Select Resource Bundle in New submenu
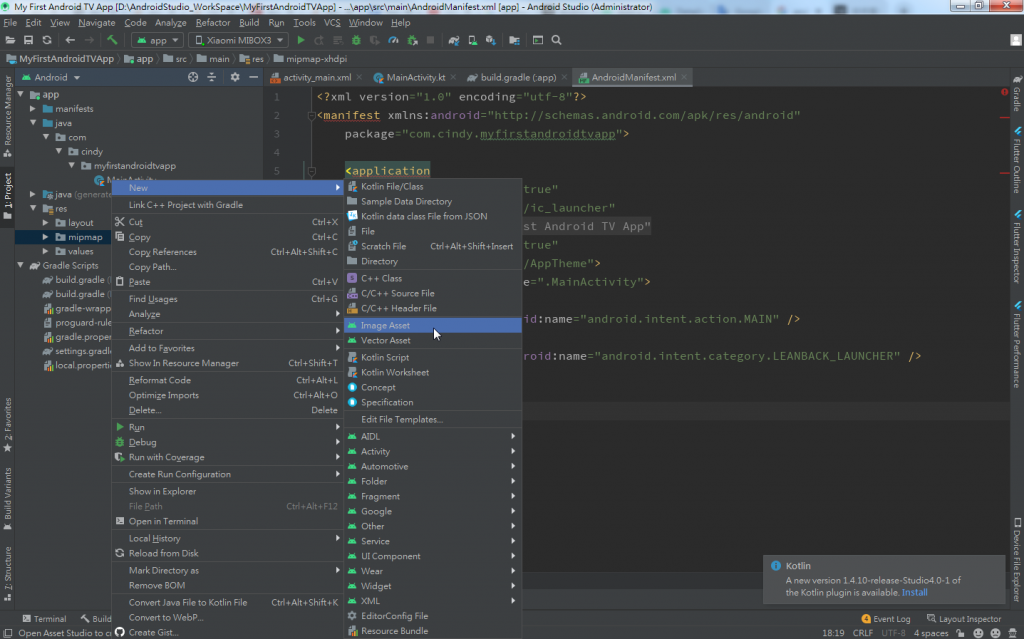 (433, 631)
